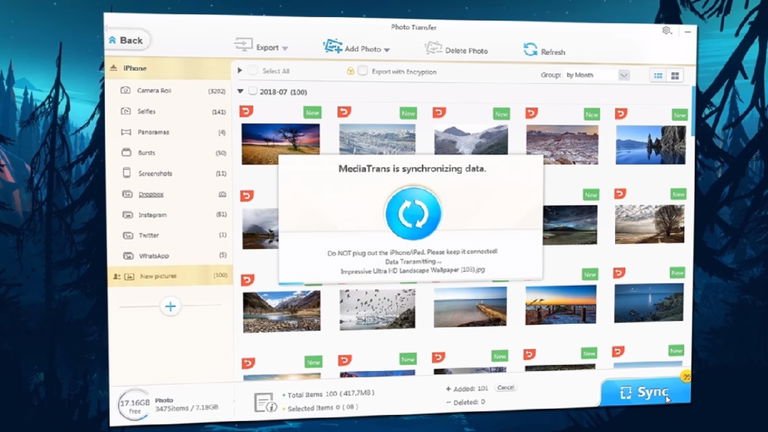The image size is (768, 432).
Task: Click undo icon on tree sunset photo
Action: [246, 111]
